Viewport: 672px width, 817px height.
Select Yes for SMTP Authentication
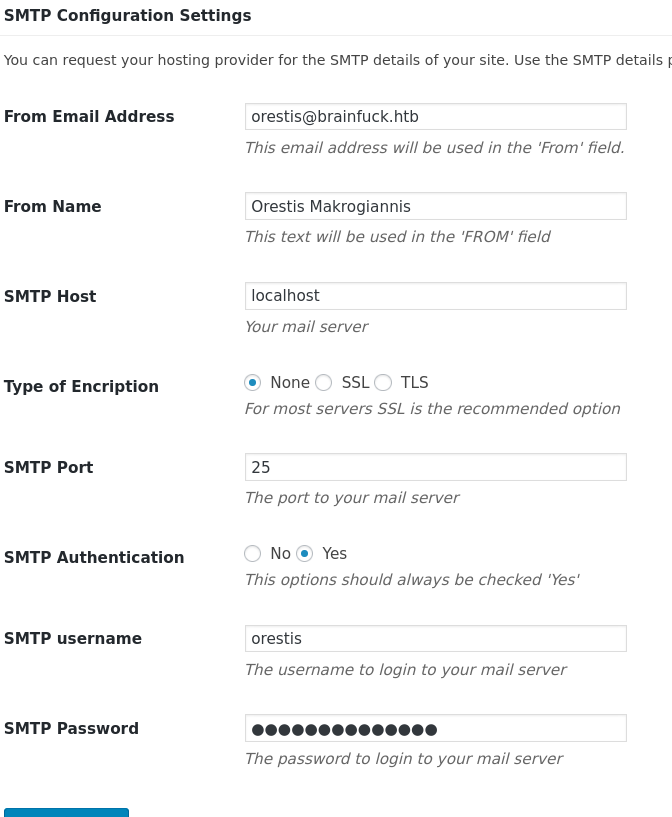click(x=305, y=554)
